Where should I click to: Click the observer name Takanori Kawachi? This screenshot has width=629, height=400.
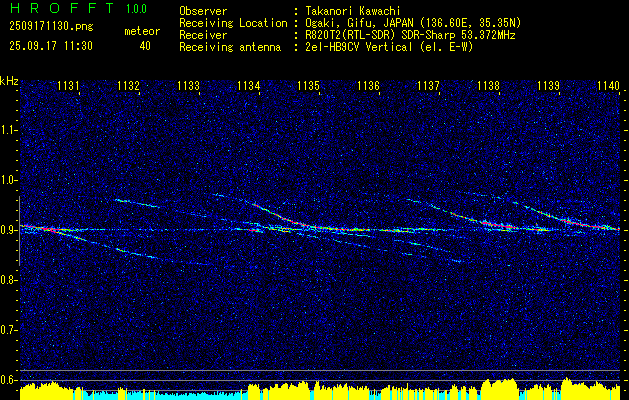tap(352, 11)
